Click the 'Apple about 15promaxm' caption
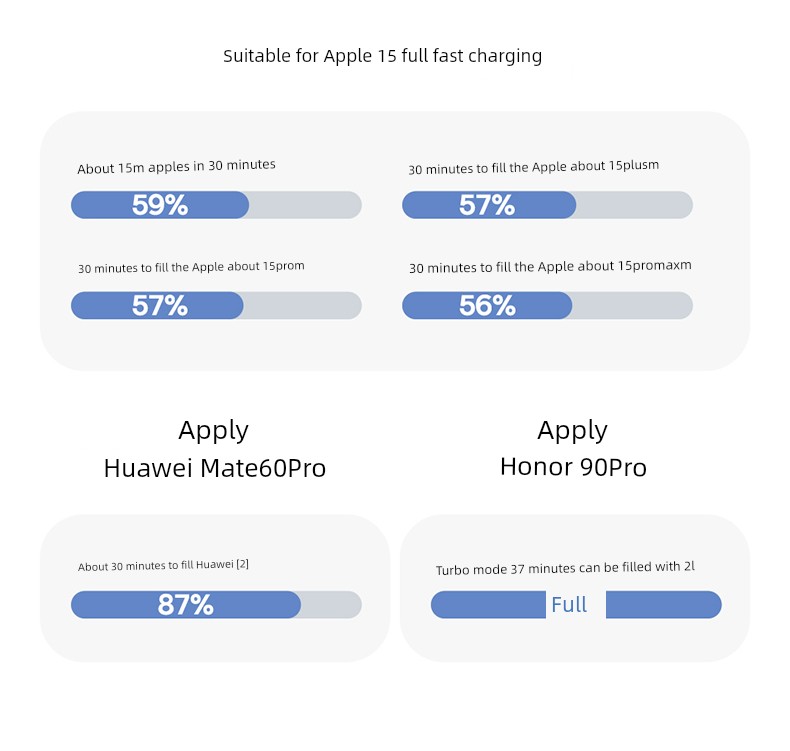 pos(614,266)
